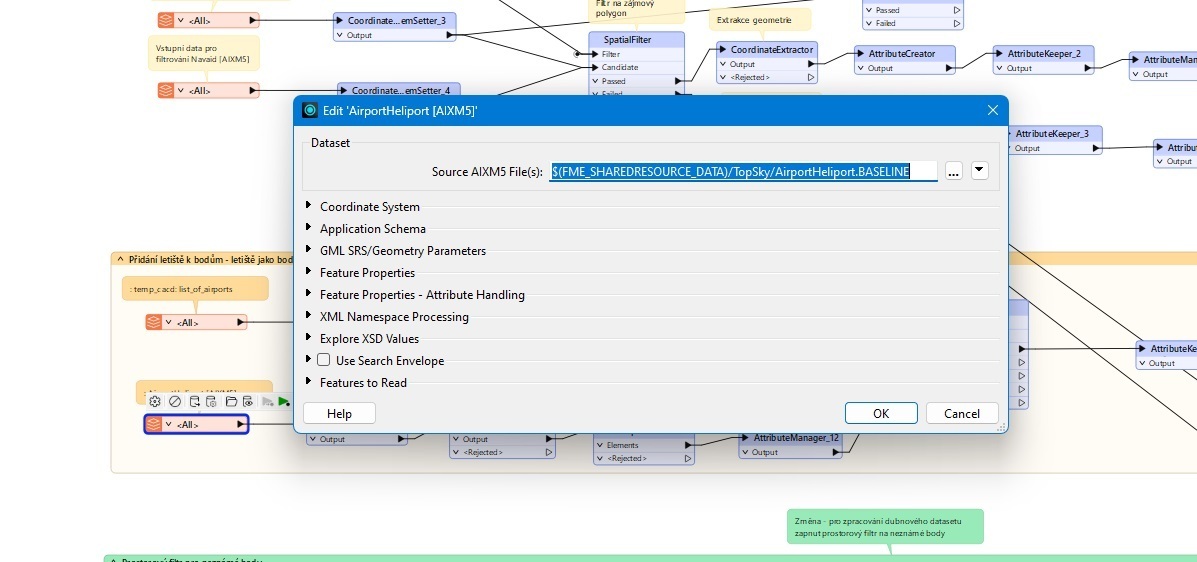Expand AttributeCreator Output port attributes
The width and height of the screenshot is (1197, 562).
[x=860, y=68]
